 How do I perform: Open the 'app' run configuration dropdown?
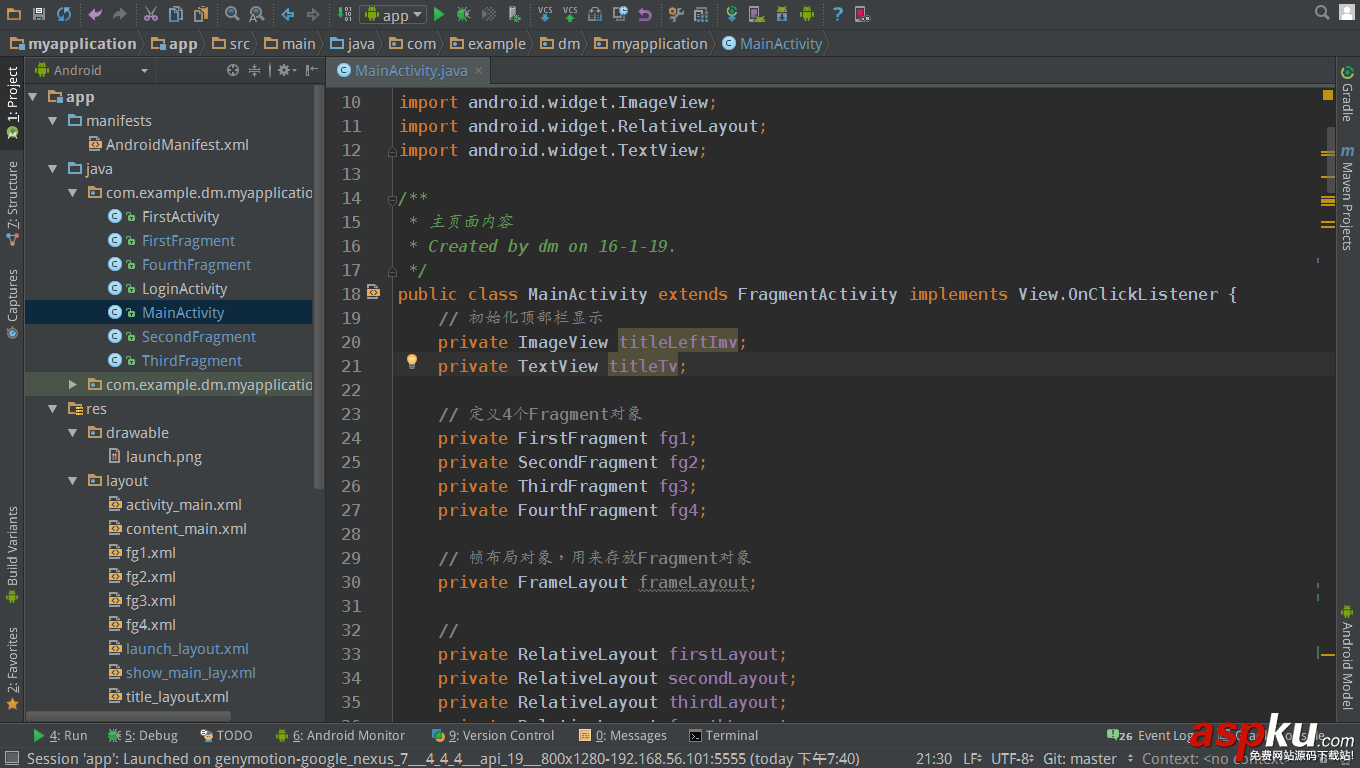coord(393,14)
